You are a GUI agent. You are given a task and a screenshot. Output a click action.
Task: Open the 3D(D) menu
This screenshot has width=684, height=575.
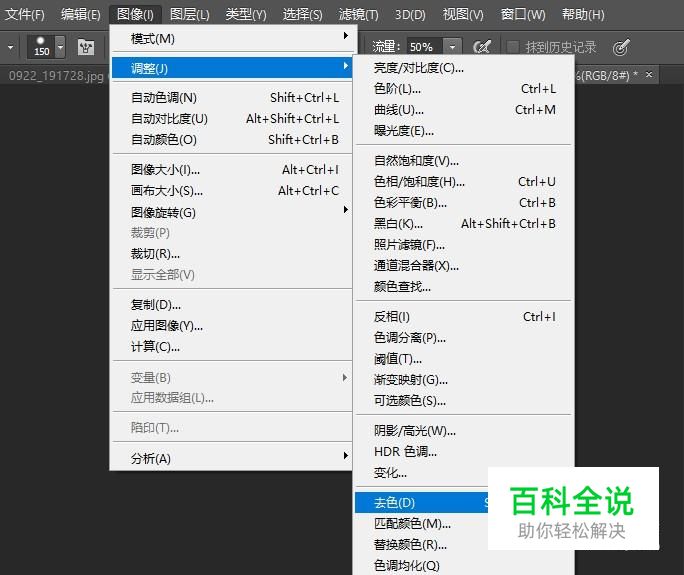[x=410, y=14]
